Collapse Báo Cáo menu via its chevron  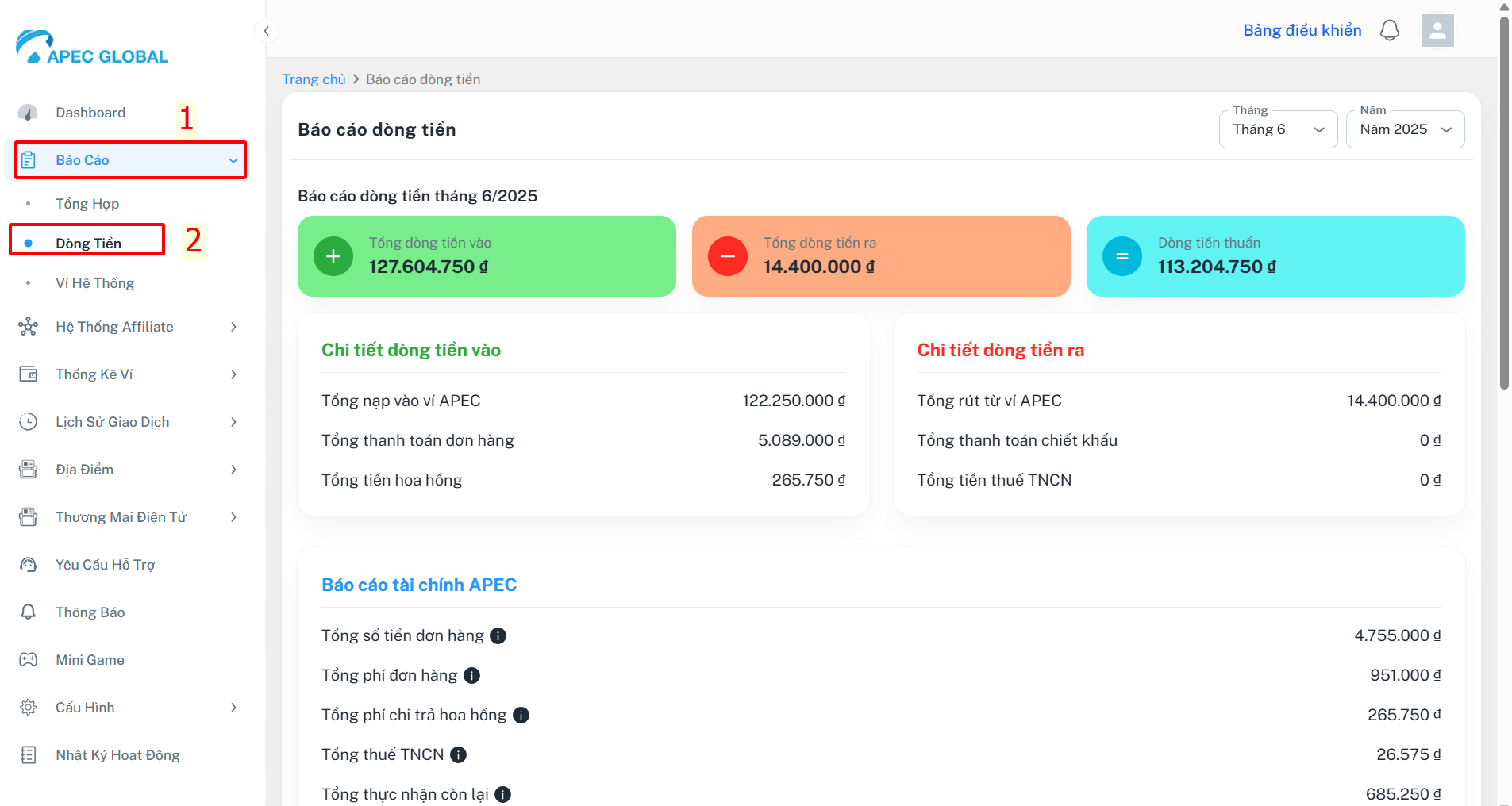[x=233, y=160]
